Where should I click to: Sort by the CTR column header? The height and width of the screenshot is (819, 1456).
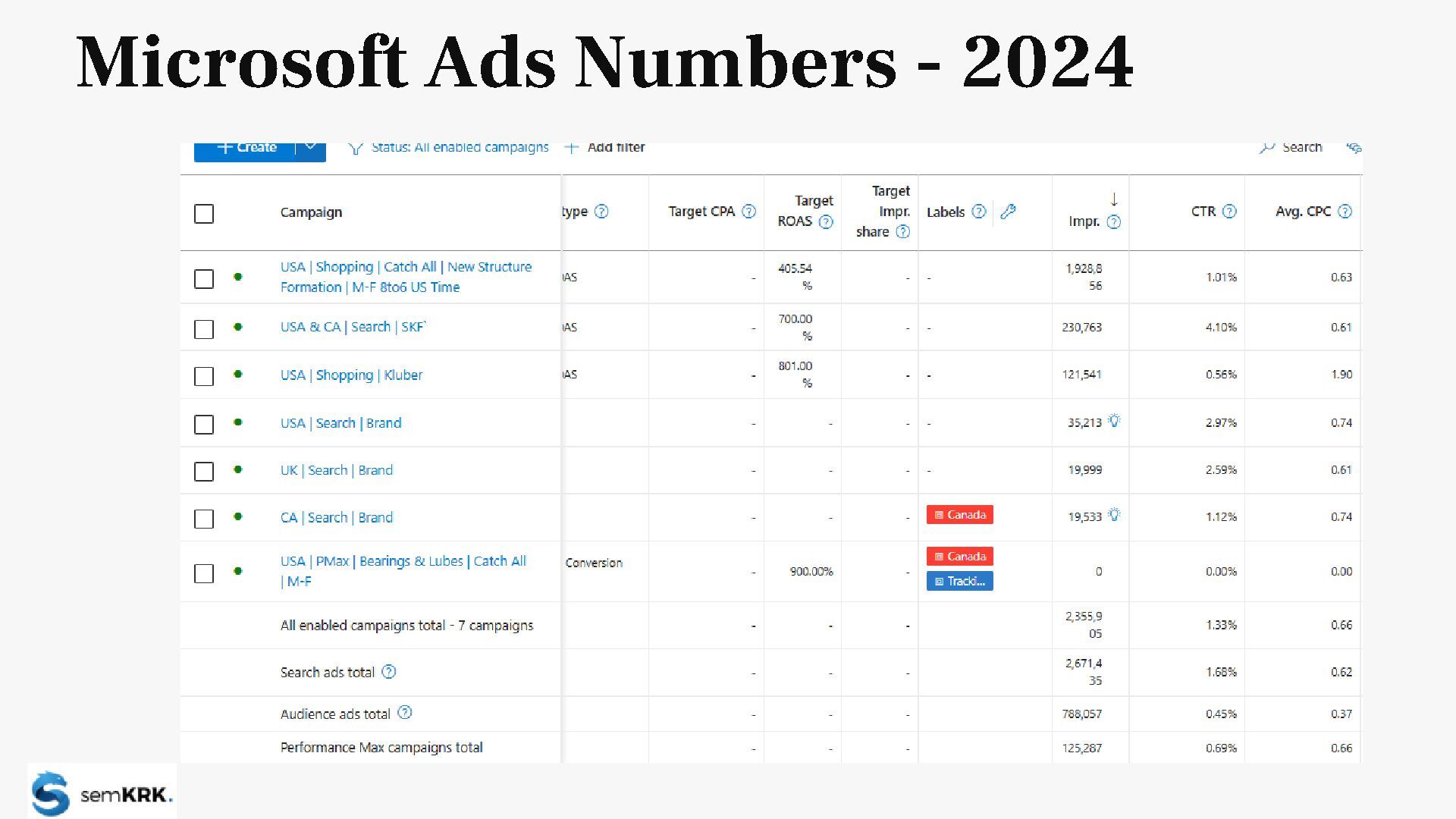coord(1203,212)
